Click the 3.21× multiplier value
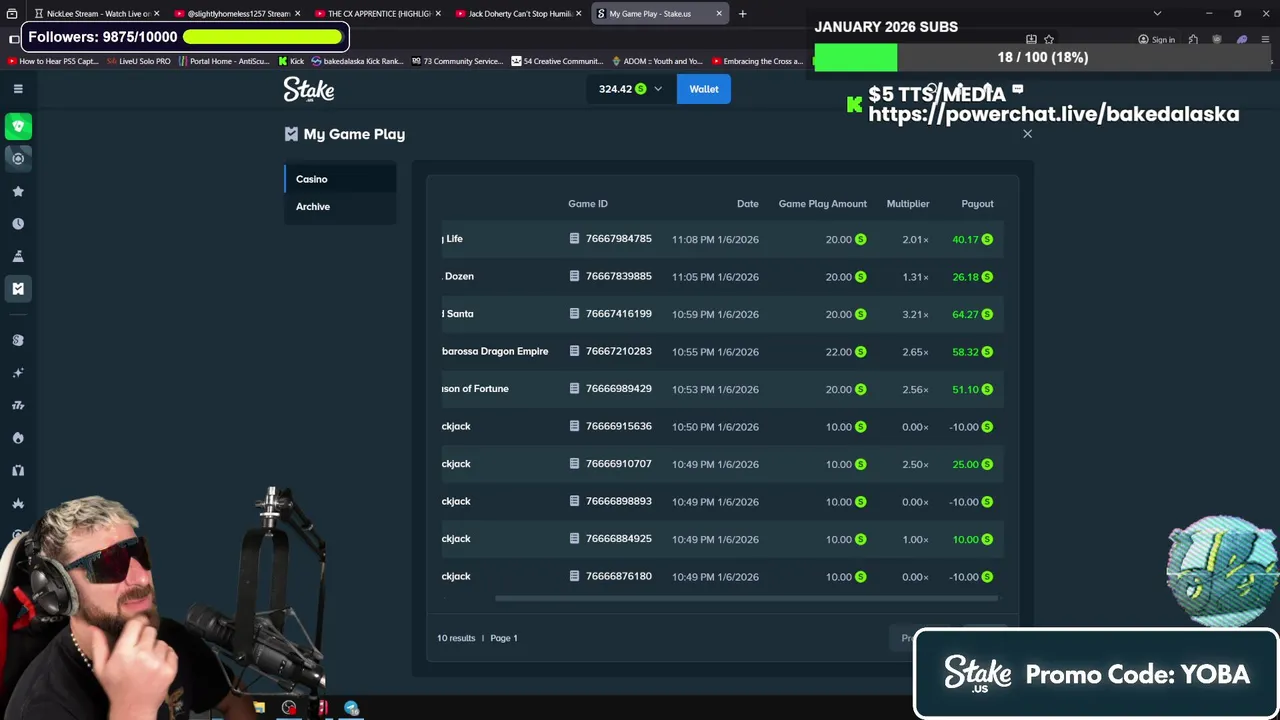 pos(915,314)
